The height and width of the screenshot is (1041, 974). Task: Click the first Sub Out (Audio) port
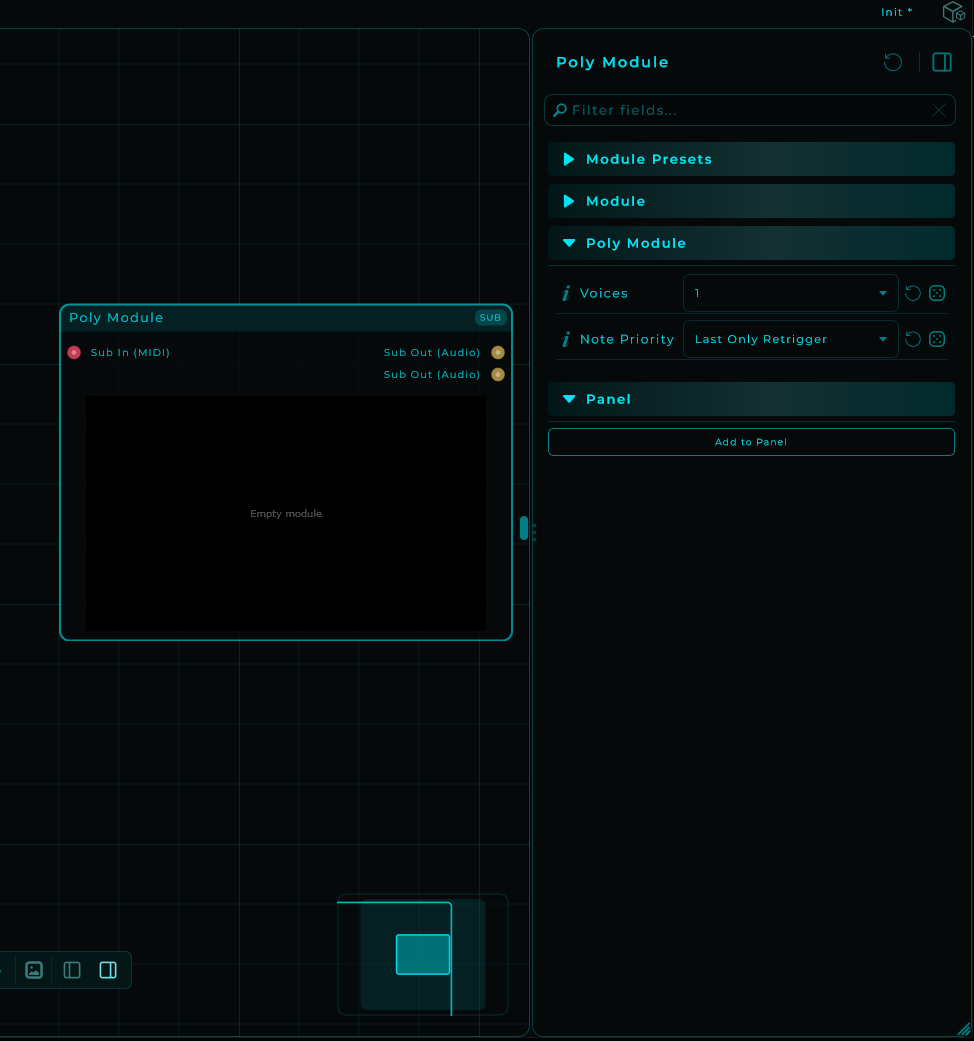498,353
